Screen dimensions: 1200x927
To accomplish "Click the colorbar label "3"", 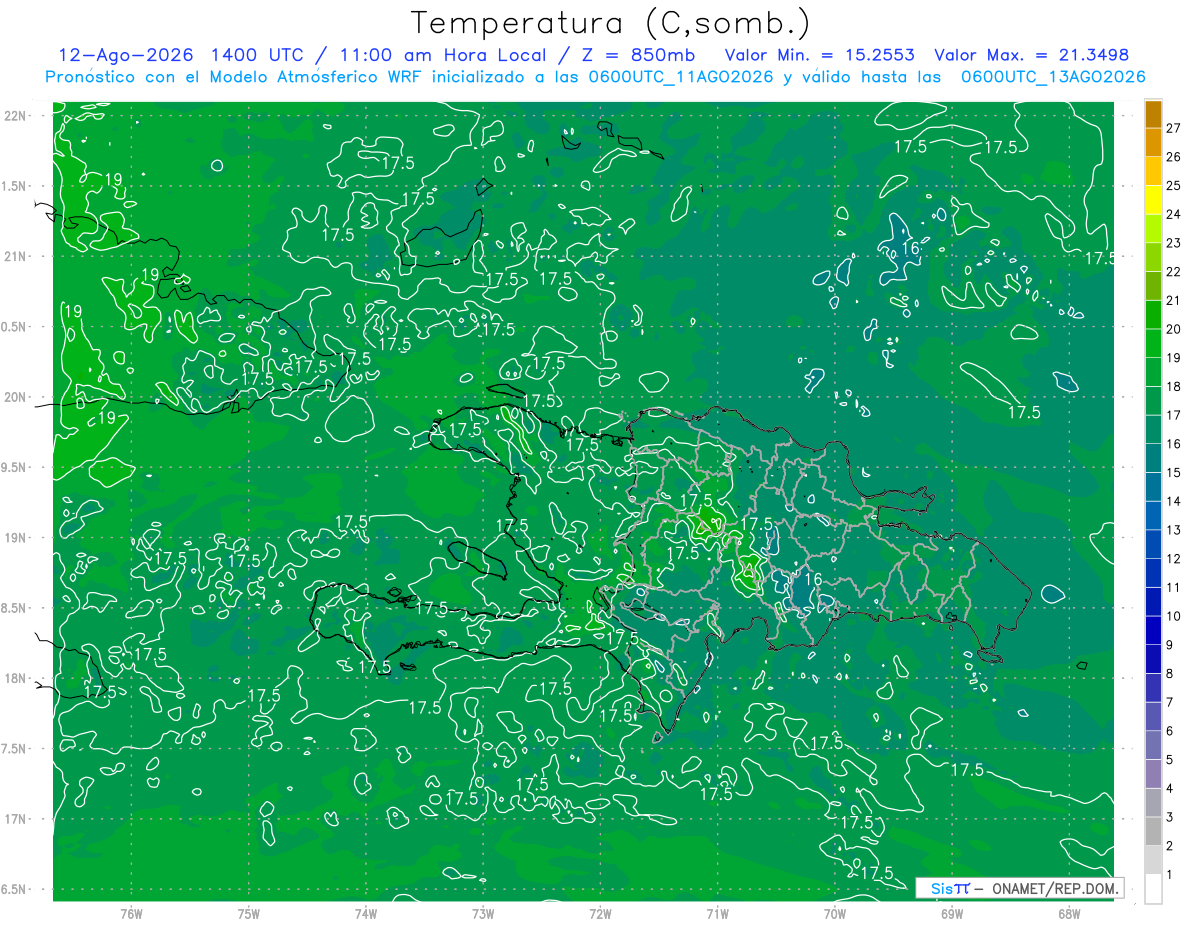I will (x=1170, y=817).
